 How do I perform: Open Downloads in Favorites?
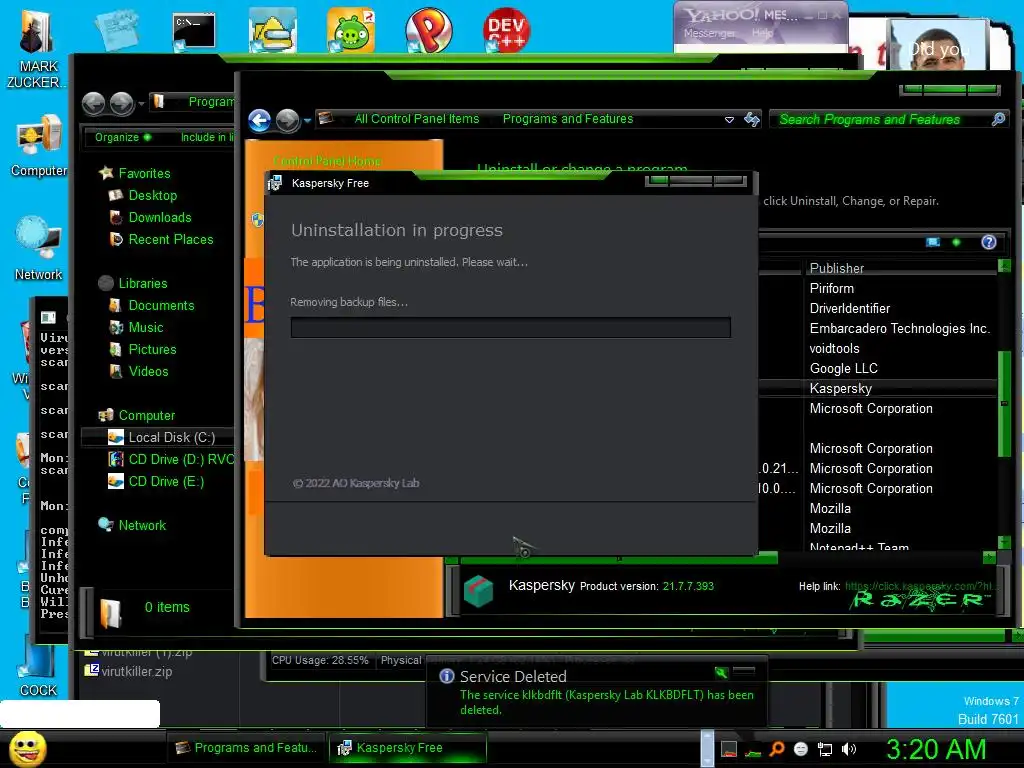[160, 217]
